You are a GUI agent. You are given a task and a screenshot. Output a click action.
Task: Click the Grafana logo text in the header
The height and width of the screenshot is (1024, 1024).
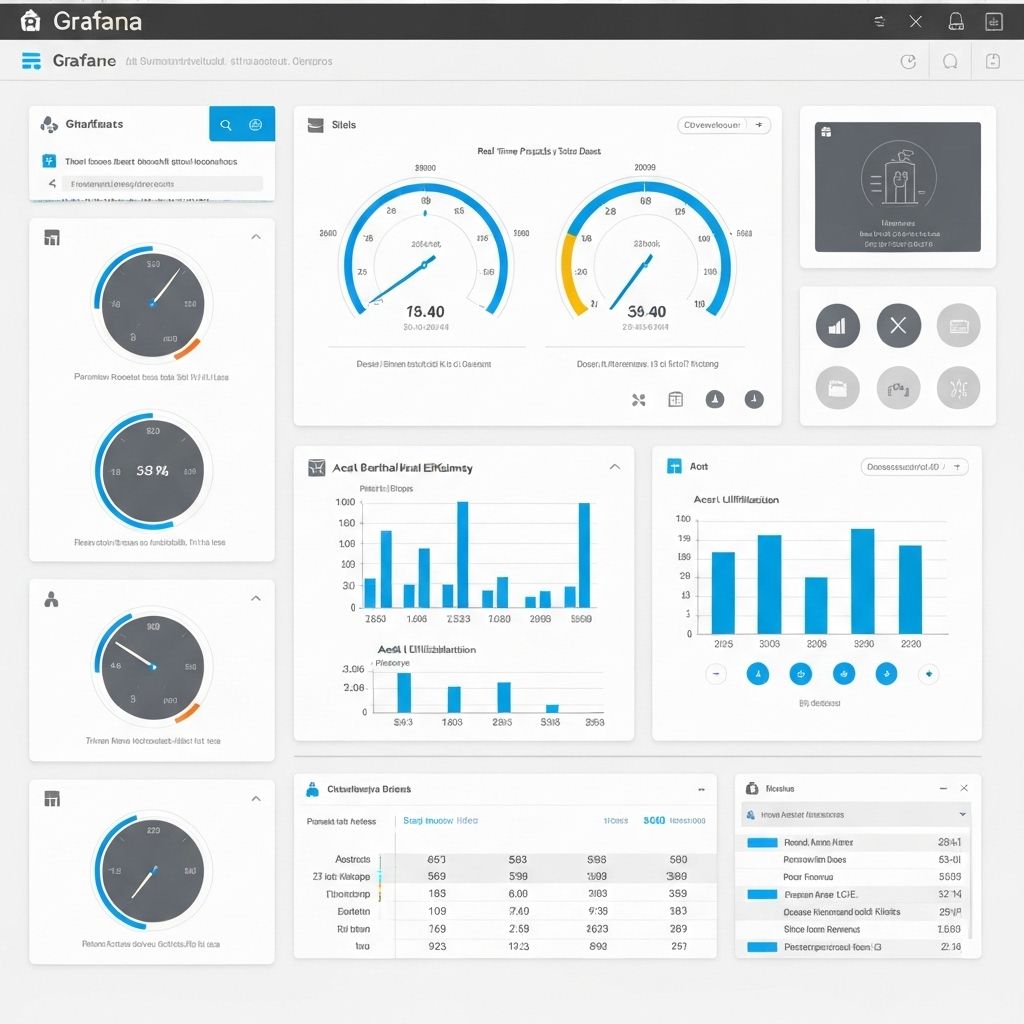85,61
